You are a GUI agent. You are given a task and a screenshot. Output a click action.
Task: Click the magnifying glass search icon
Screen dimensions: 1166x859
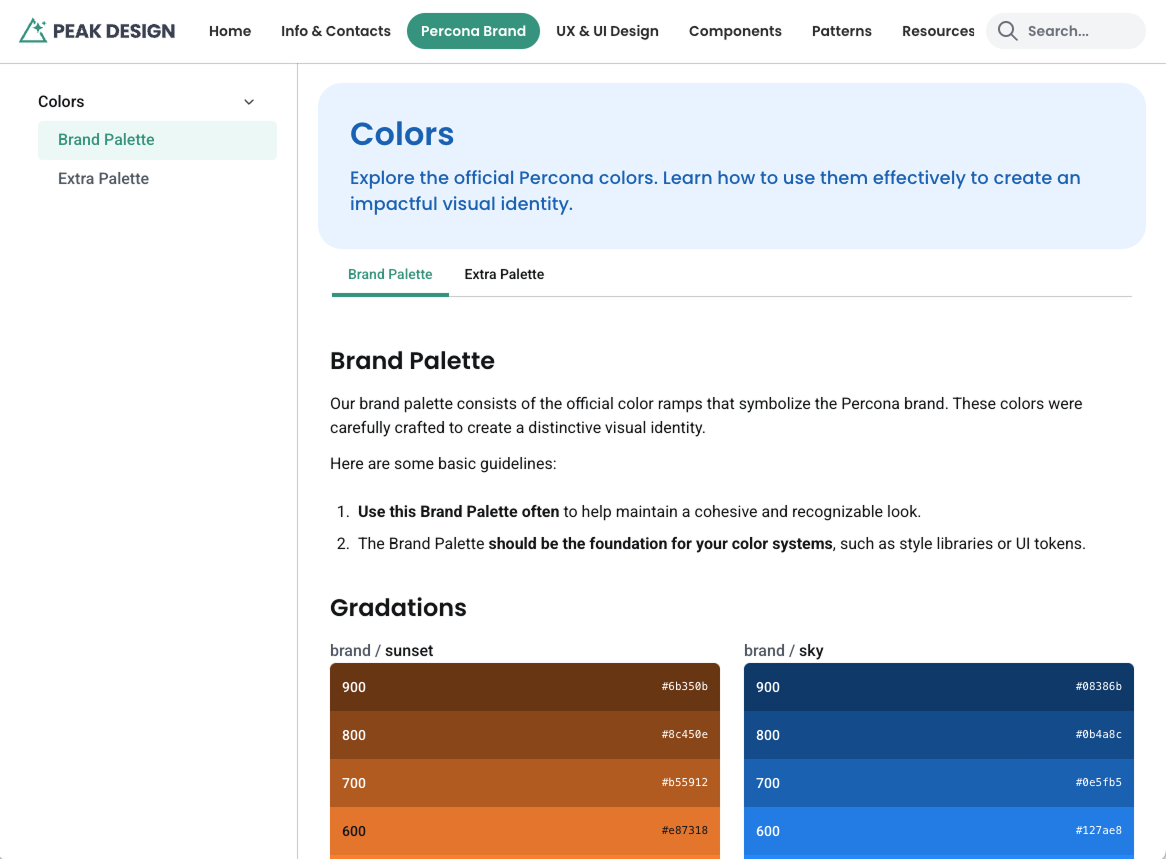pos(1008,31)
